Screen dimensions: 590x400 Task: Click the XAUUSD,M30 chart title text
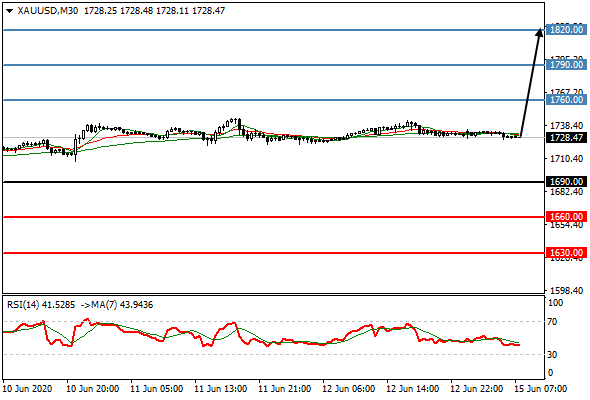pos(48,11)
